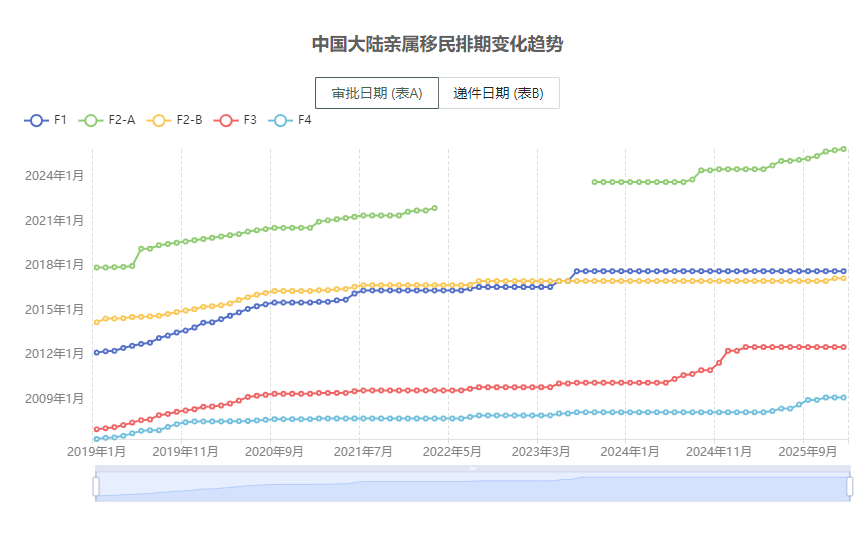Select the 审批日期 (表A) tab
The height and width of the screenshot is (537, 868).
pos(377,93)
